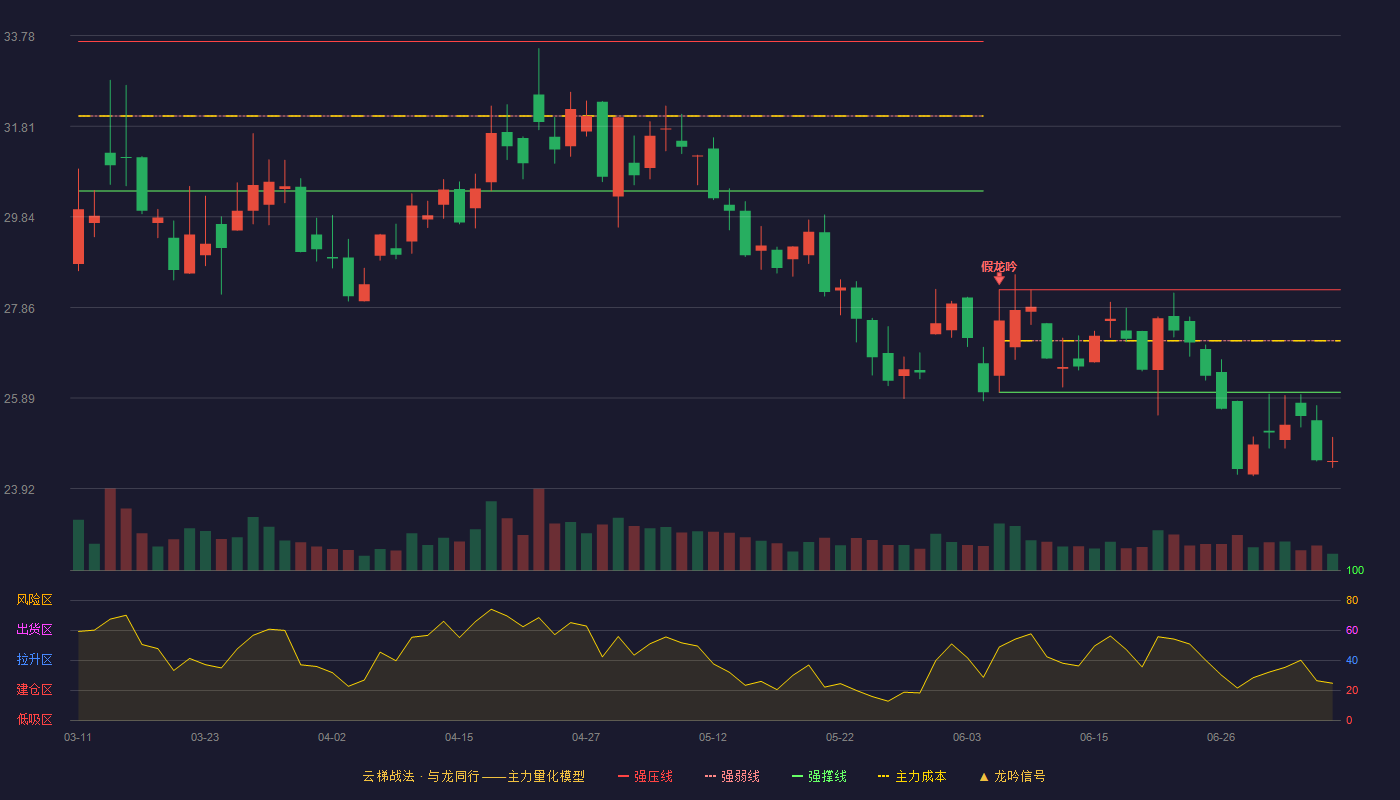This screenshot has width=1400, height=800.
Task: Click the 06-03 date axis label
Action: [x=967, y=737]
